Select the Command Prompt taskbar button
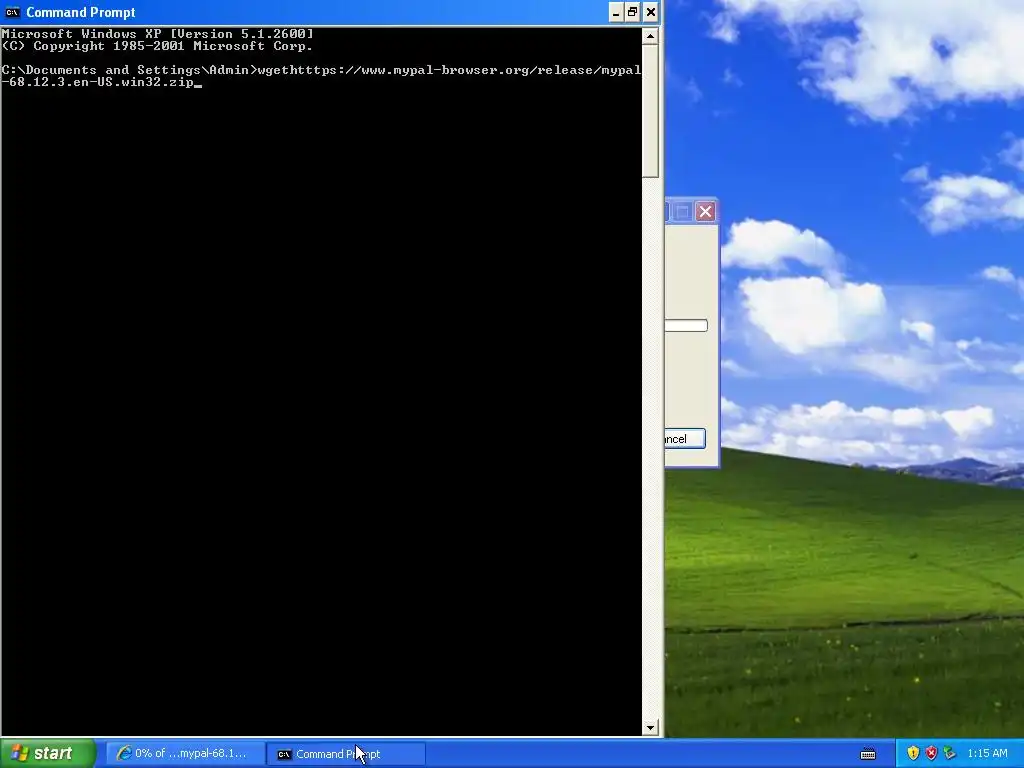The image size is (1024, 768). (346, 754)
